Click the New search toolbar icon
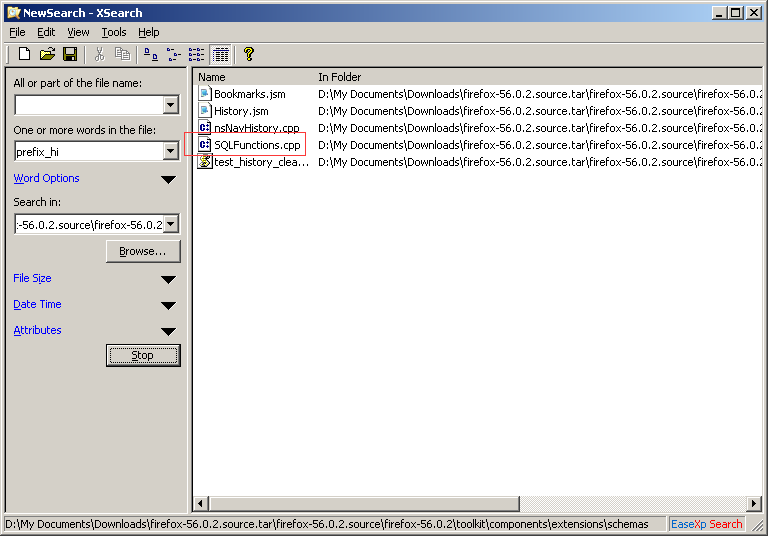This screenshot has width=768, height=536. point(24,54)
